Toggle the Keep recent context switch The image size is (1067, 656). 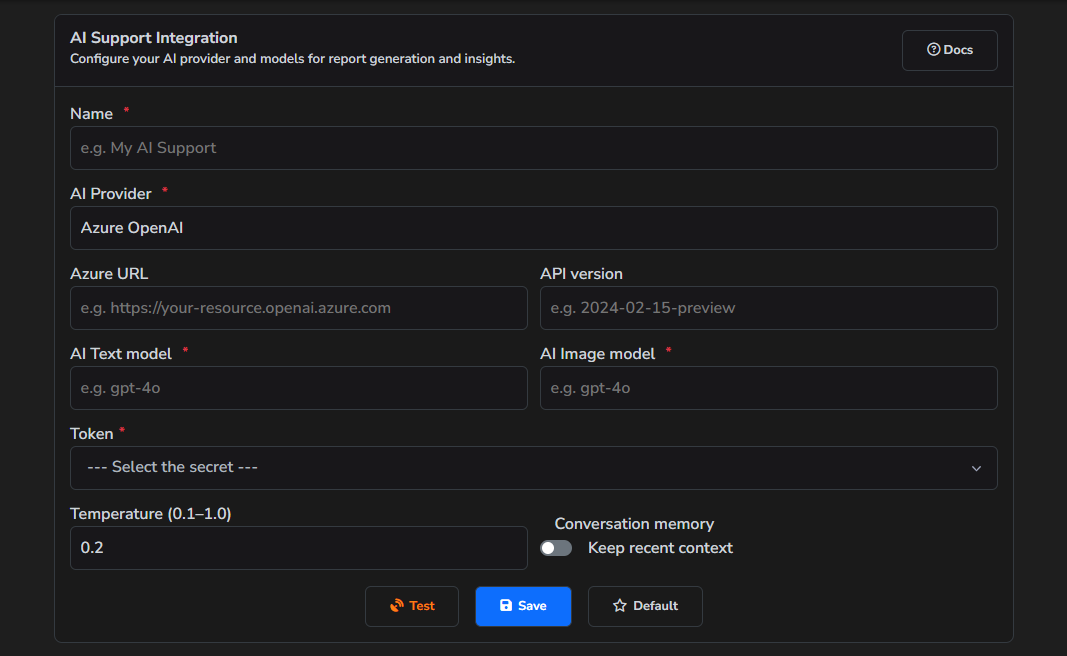[556, 548]
